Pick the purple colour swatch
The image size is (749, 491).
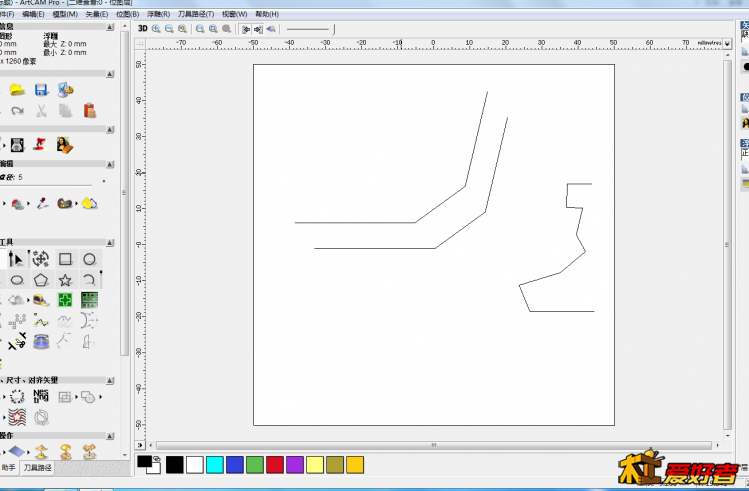point(295,465)
